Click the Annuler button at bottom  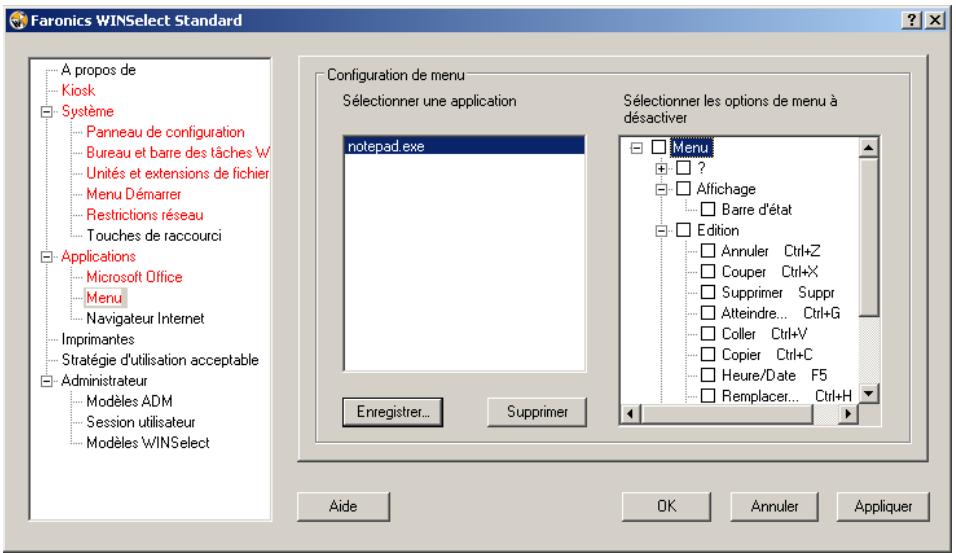(x=774, y=506)
